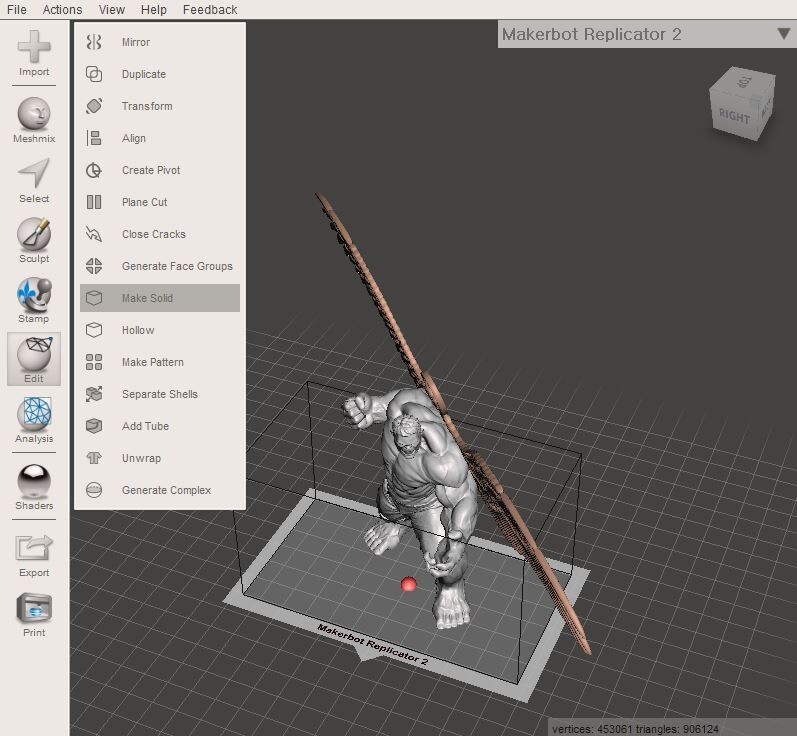797x736 pixels.
Task: Choose the Mirror label in Edit list
Action: coord(136,42)
